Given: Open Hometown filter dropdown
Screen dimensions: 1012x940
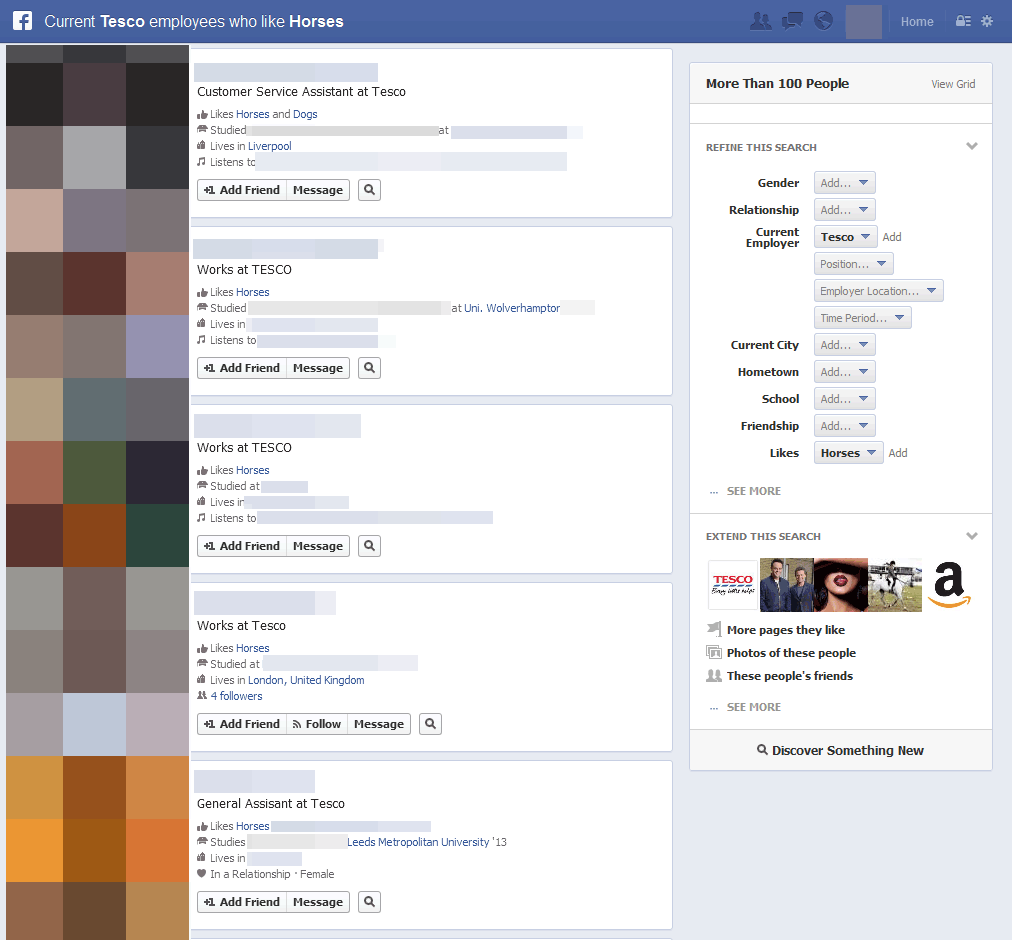Looking at the screenshot, I should click(x=844, y=372).
